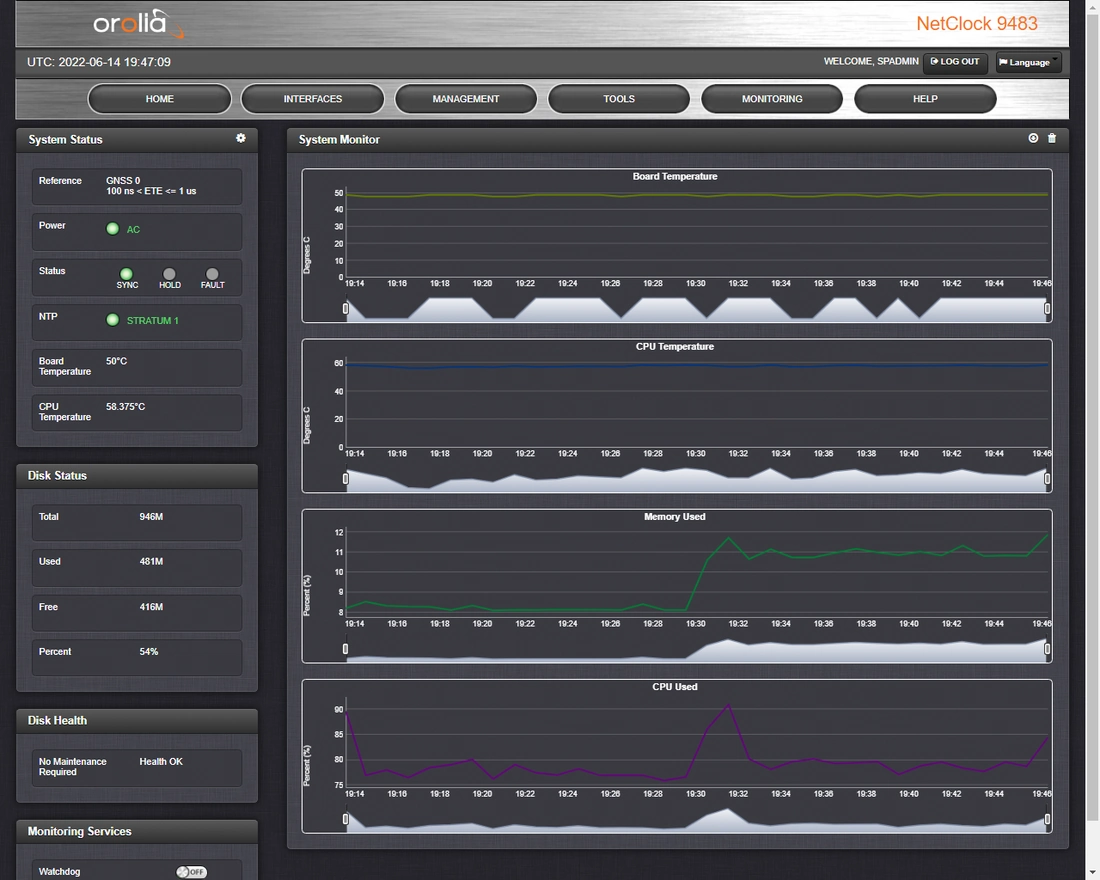This screenshot has height=880, width=1100.
Task: Click the Board Temperature chart title
Action: click(x=675, y=176)
